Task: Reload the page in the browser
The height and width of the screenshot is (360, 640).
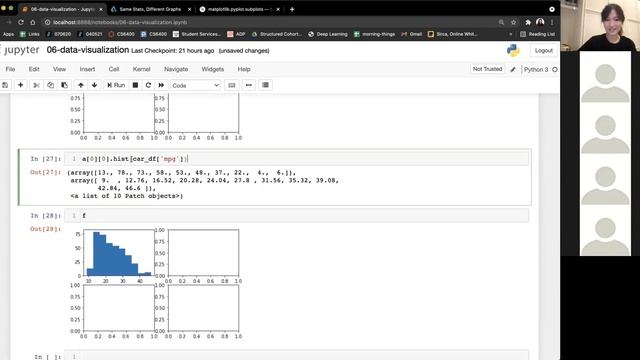Action: 21,22
